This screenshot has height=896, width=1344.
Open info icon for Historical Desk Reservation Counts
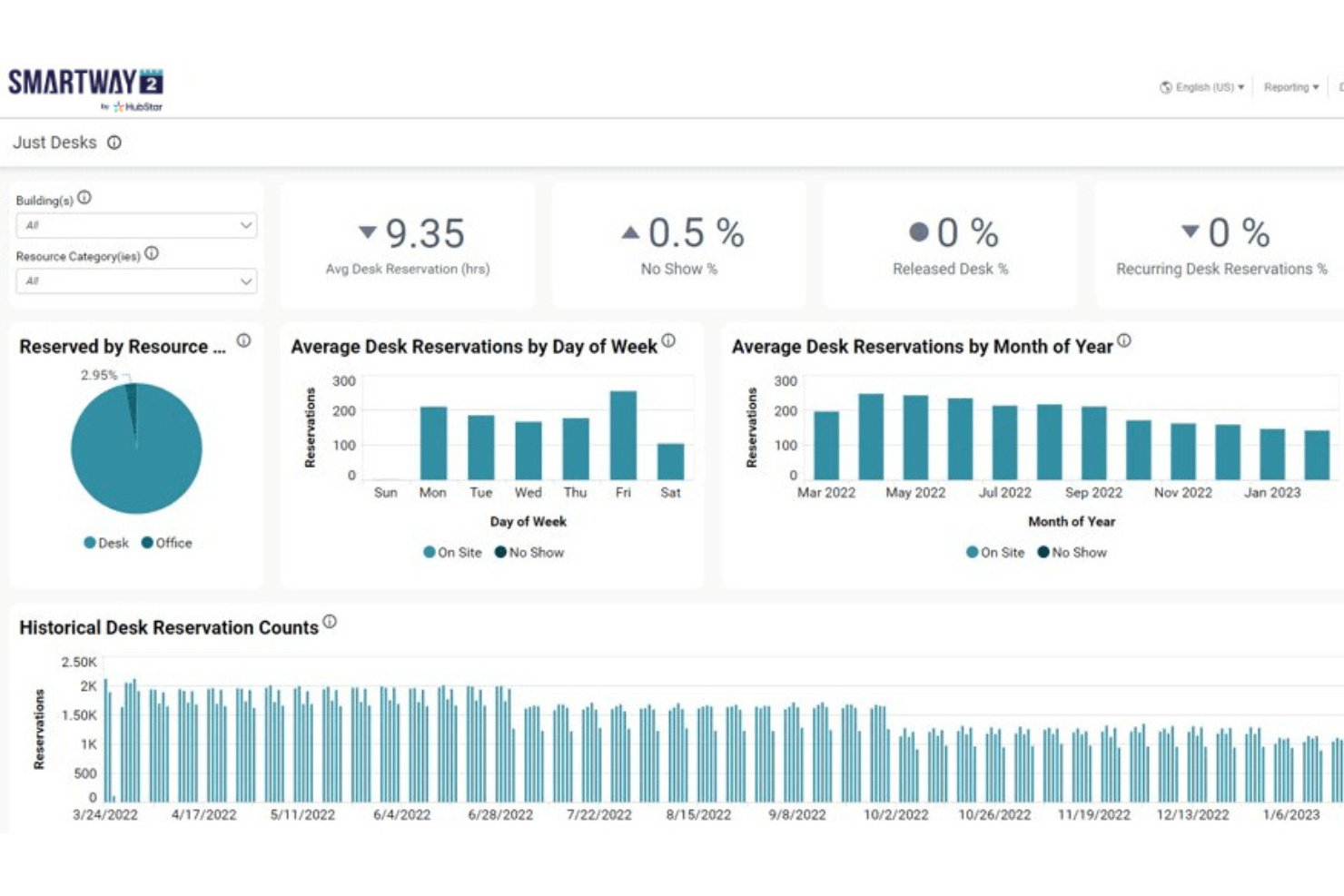coord(330,622)
